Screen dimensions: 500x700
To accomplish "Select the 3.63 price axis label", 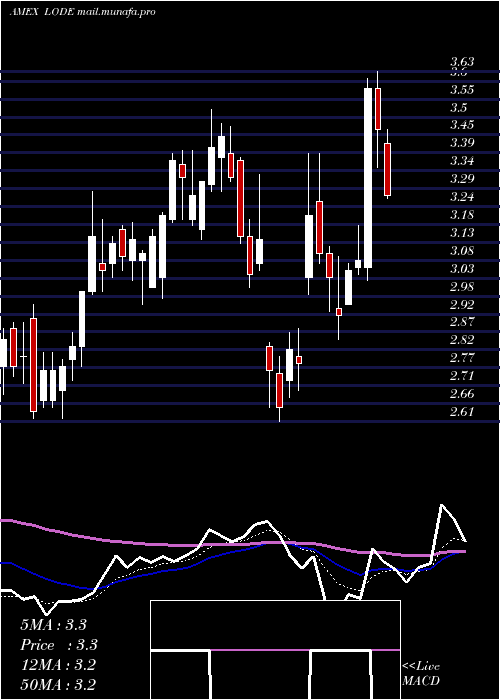I will 462,62.
